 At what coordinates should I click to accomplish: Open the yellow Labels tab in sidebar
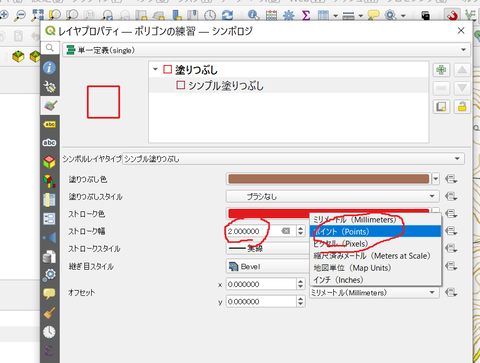click(x=49, y=124)
